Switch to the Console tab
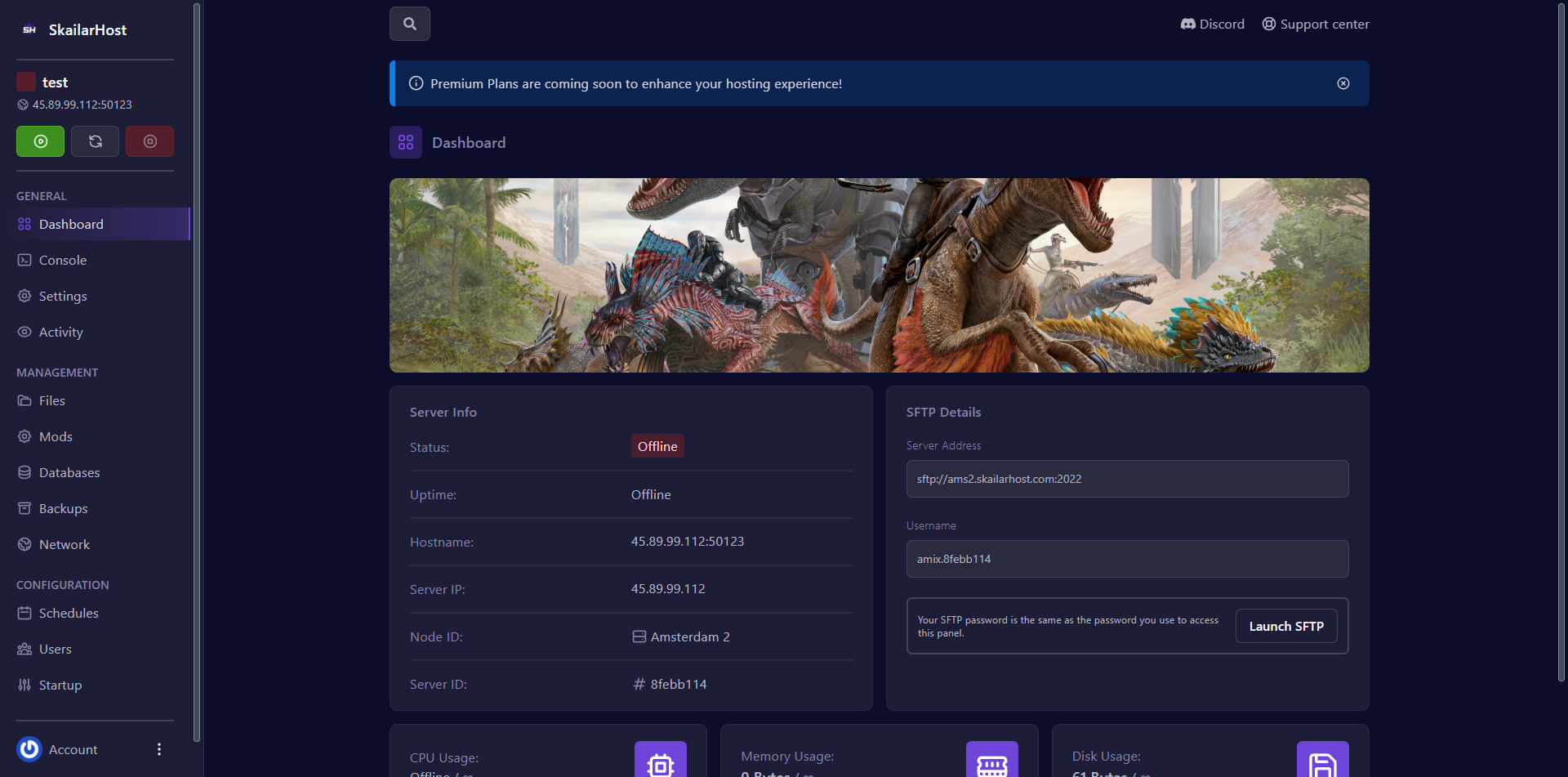1568x777 pixels. (62, 260)
